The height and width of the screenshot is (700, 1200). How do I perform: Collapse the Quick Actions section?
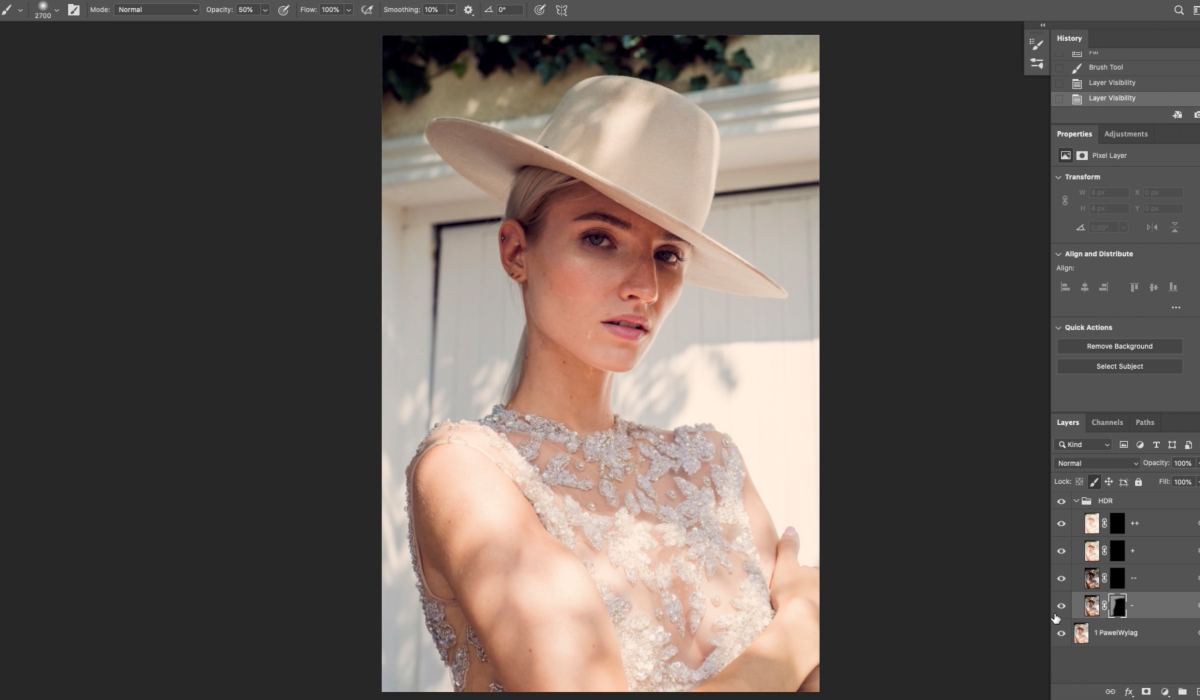[x=1059, y=327]
